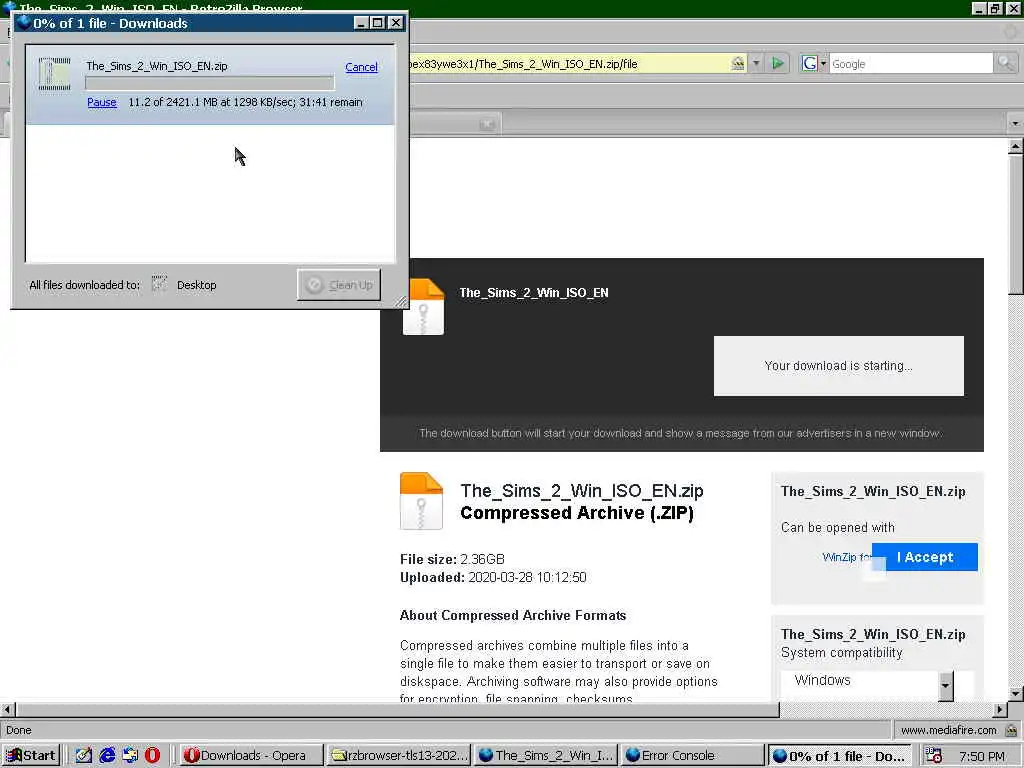
Task: Click 'www.mediafire.com' in status bar
Action: 948,730
